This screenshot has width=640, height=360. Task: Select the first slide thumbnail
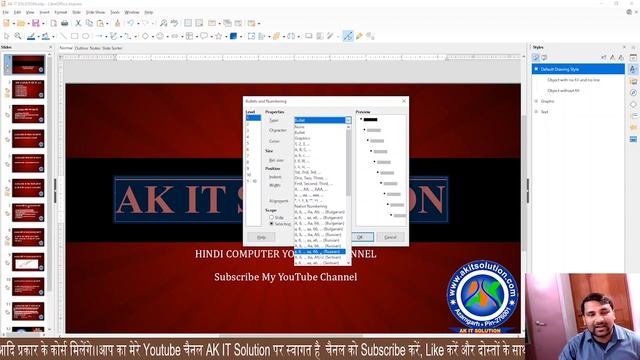(28, 64)
